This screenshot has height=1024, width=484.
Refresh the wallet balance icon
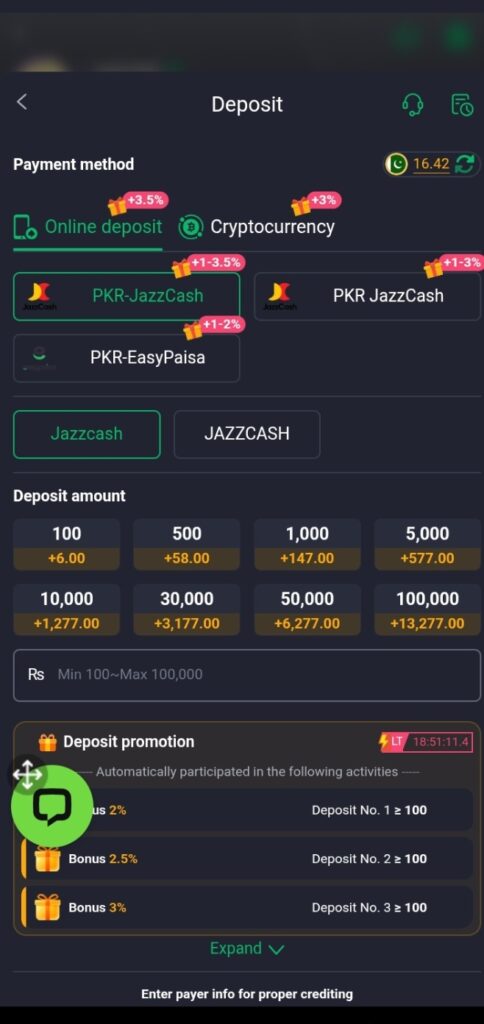[x=465, y=164]
